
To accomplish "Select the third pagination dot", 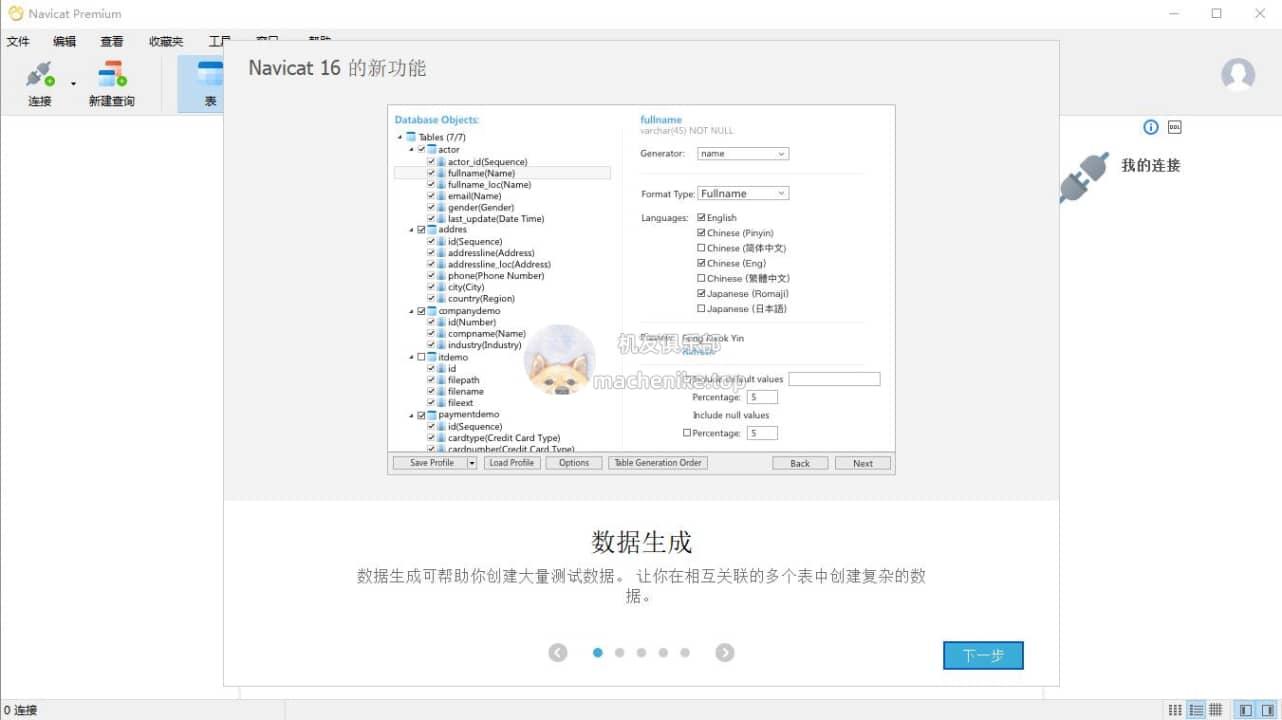I will [641, 653].
